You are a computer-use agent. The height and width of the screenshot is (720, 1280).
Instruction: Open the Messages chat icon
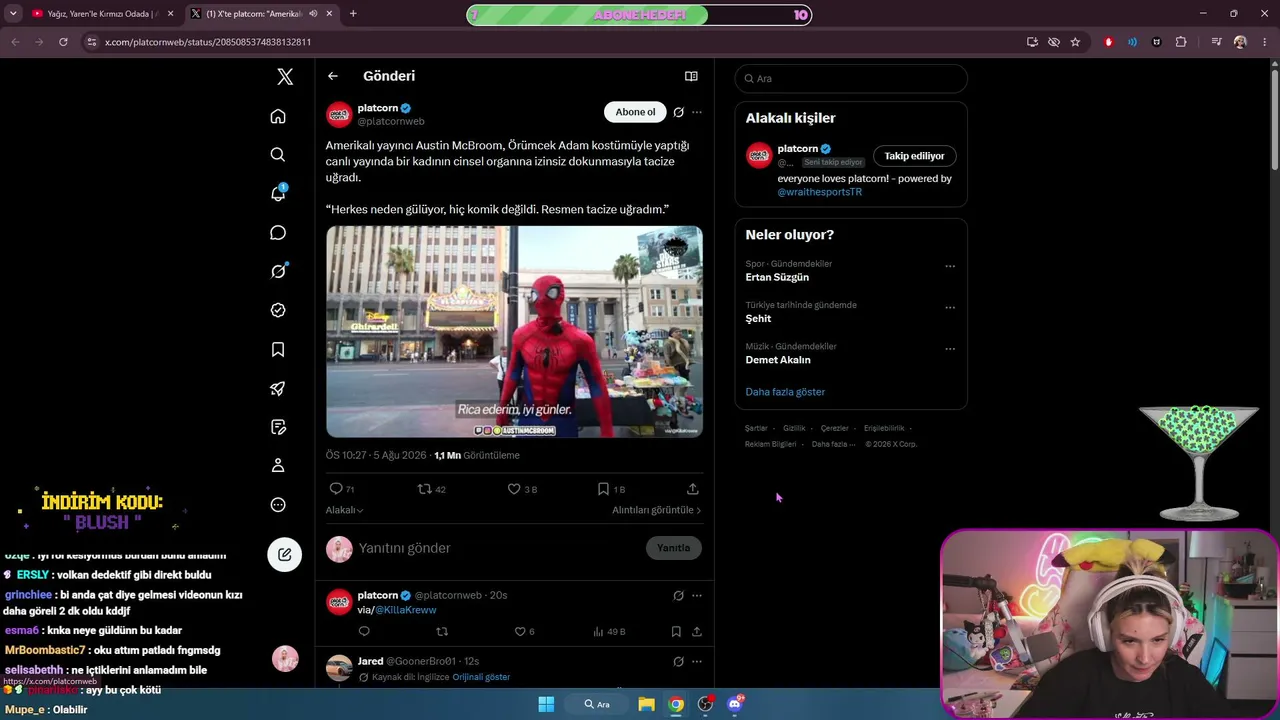[278, 233]
